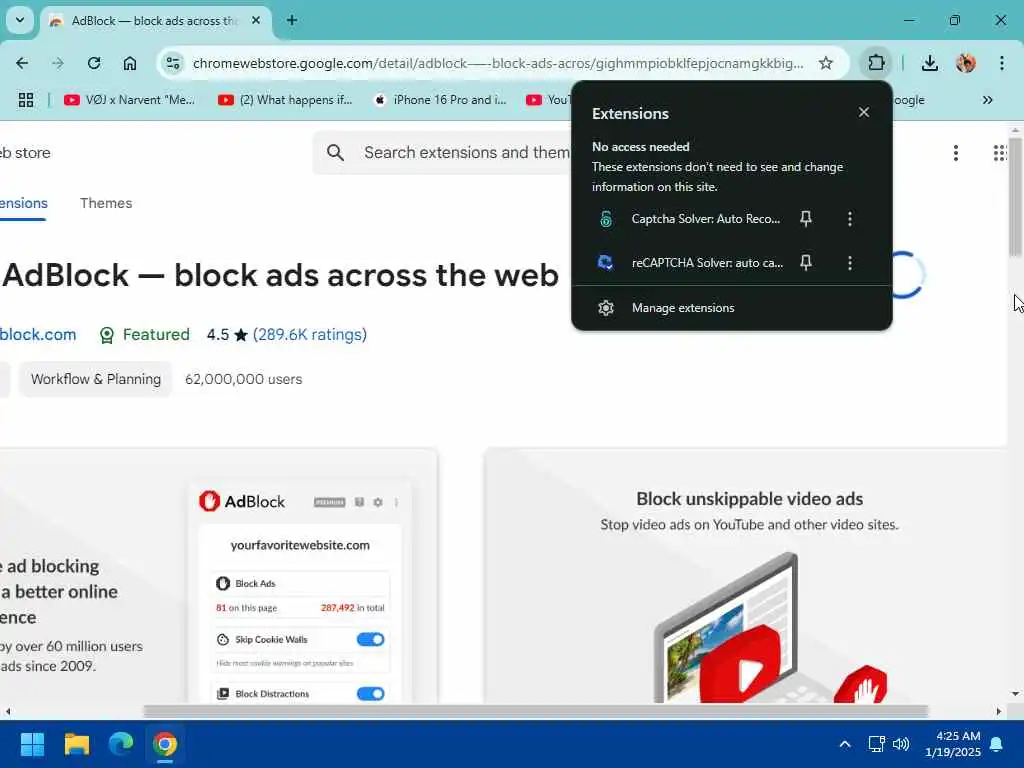The image size is (1024, 768).
Task: Go back to the previous page
Action: pyautogui.click(x=22, y=63)
